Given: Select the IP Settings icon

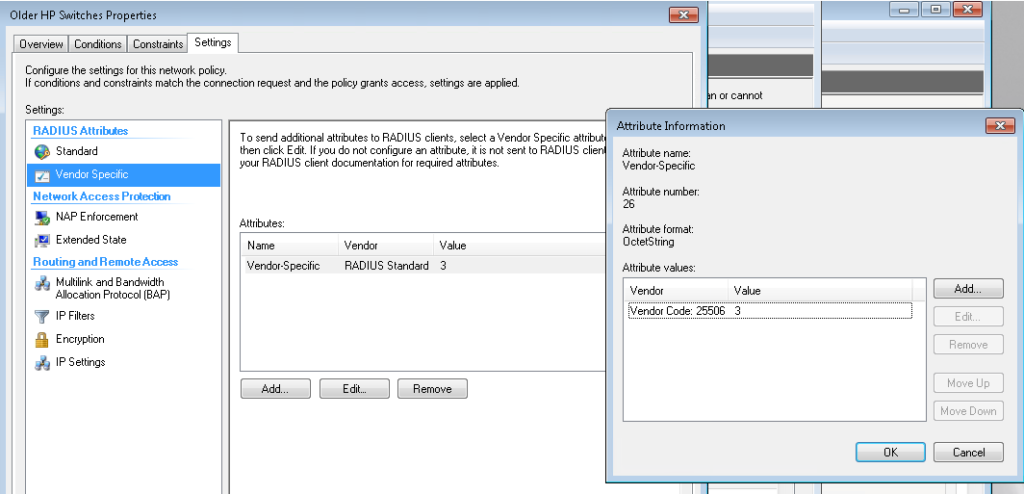Looking at the screenshot, I should click(x=41, y=363).
